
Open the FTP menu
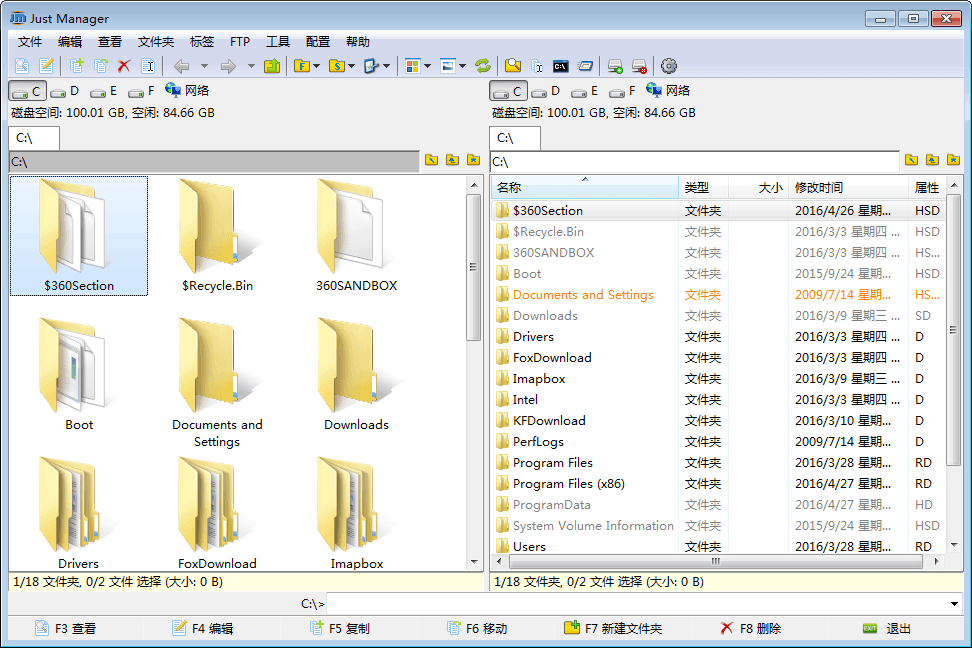pos(239,42)
